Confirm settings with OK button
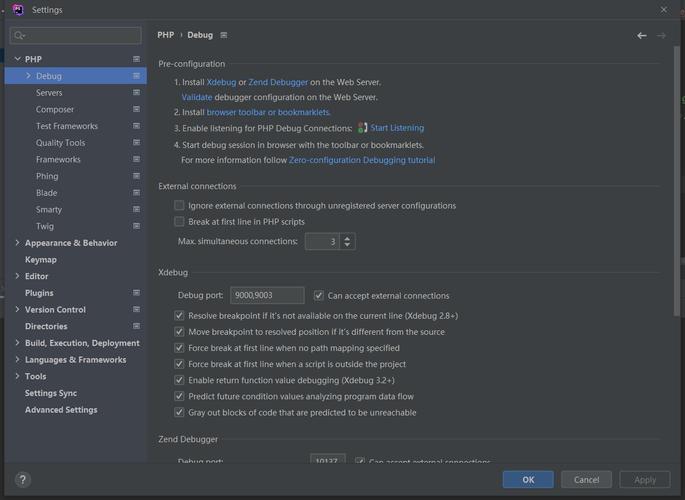Screen dimensions: 685x500 point(528,479)
